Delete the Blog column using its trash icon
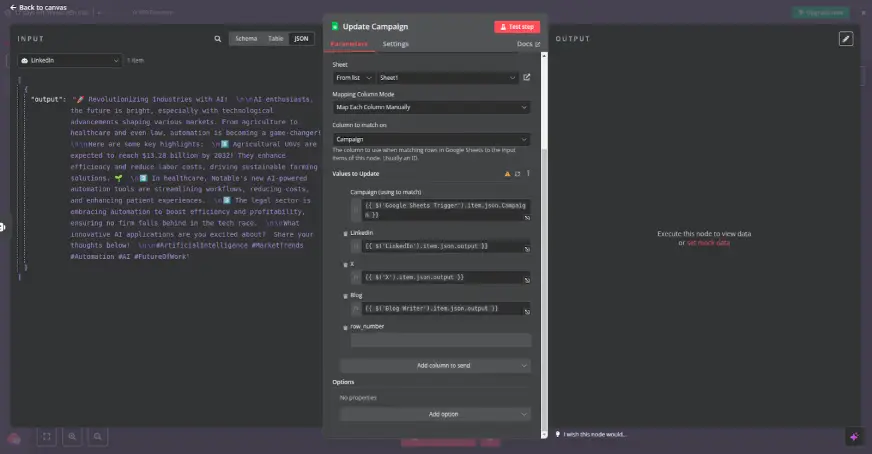 (346, 295)
